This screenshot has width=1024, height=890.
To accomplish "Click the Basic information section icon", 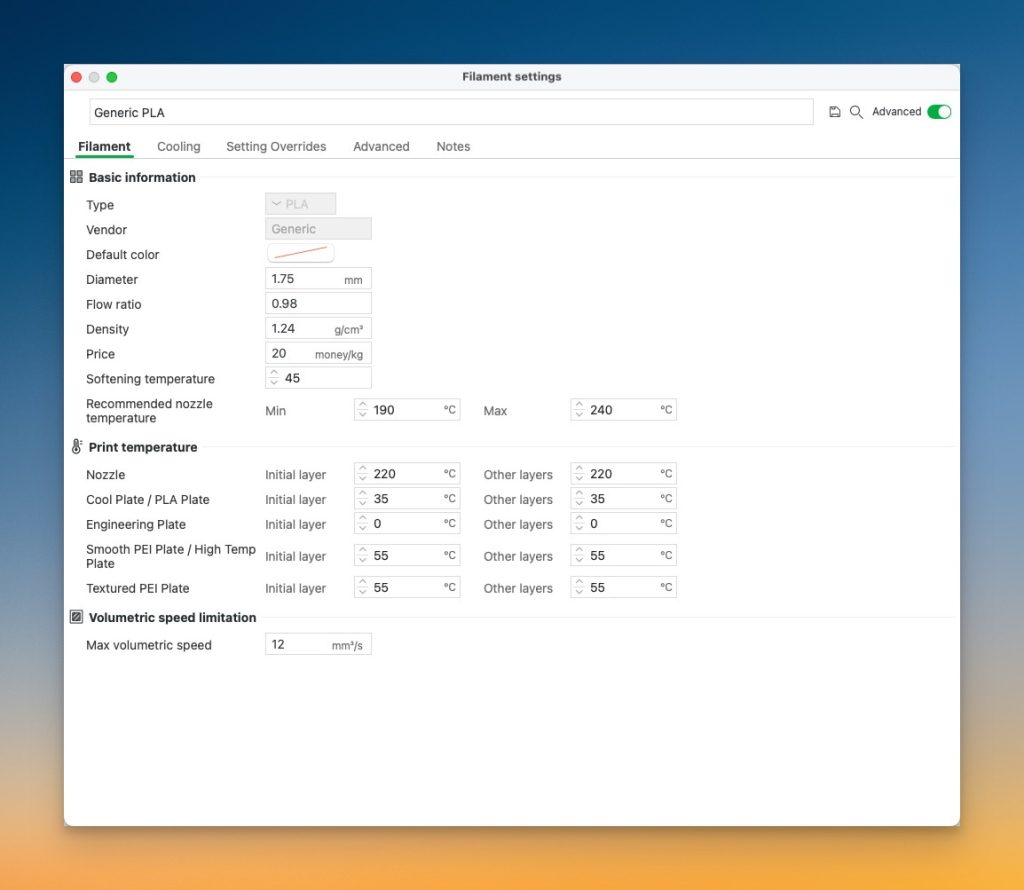I will tap(76, 177).
